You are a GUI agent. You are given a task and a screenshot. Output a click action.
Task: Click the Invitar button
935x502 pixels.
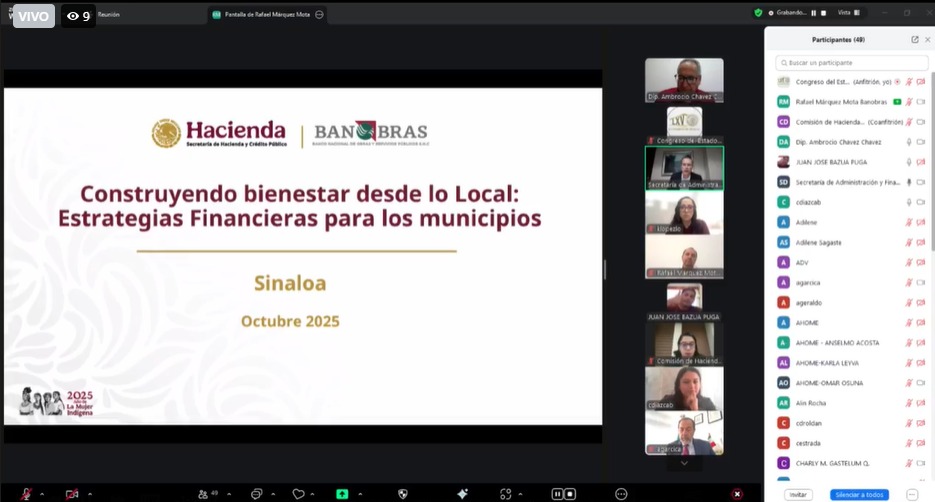(799, 495)
